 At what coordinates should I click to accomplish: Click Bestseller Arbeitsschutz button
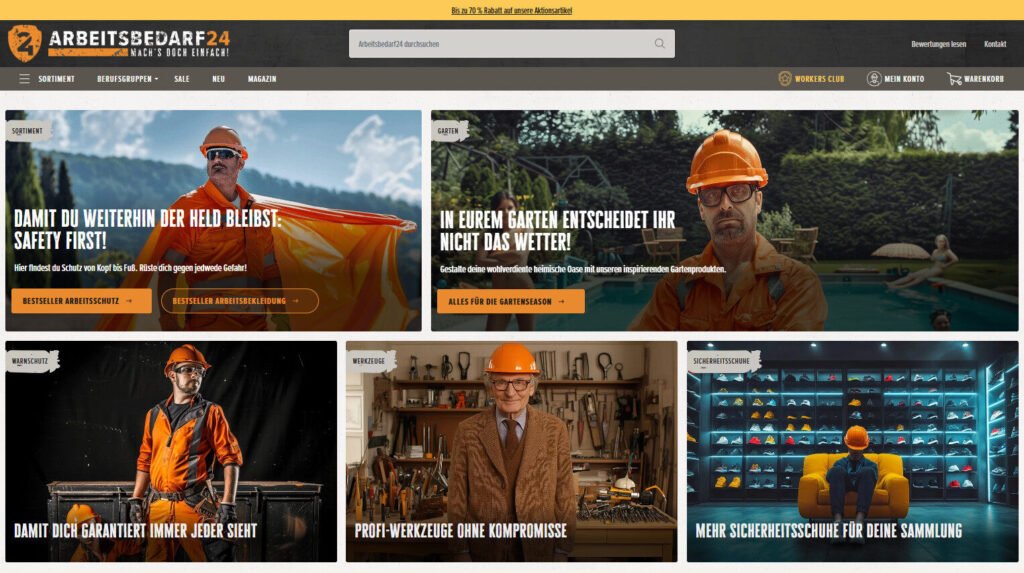(81, 301)
